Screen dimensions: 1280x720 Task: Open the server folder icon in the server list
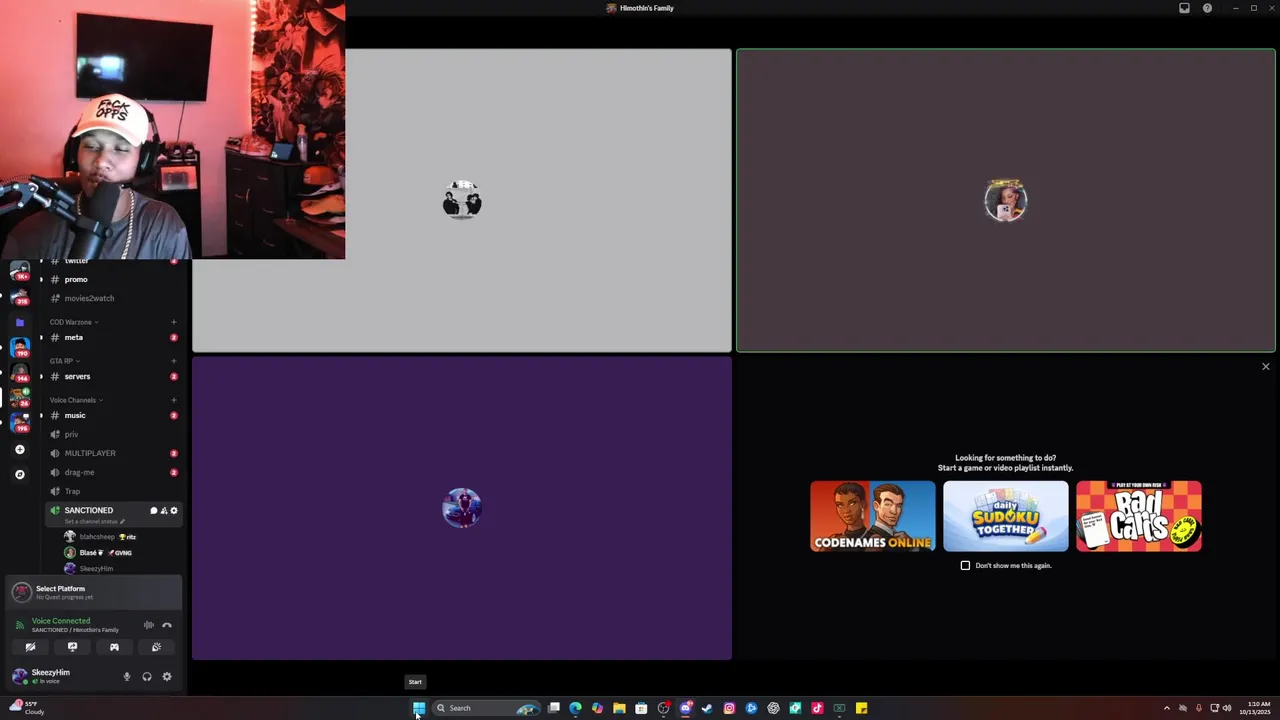coord(20,322)
